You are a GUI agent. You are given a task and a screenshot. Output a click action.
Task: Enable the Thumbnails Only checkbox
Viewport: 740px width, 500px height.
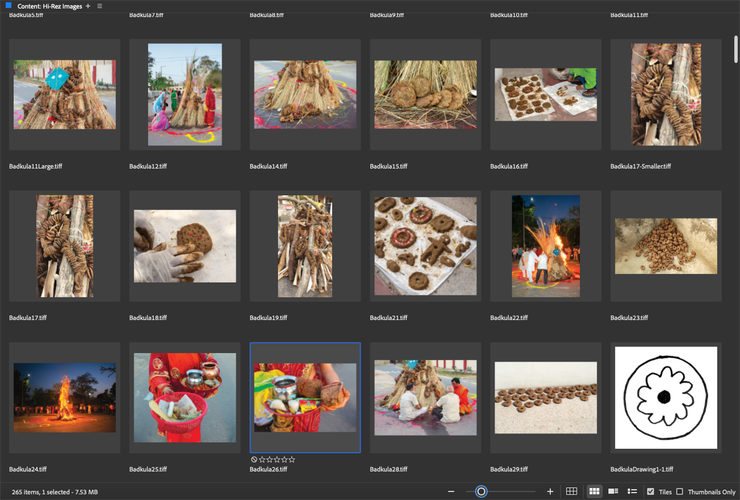[680, 492]
